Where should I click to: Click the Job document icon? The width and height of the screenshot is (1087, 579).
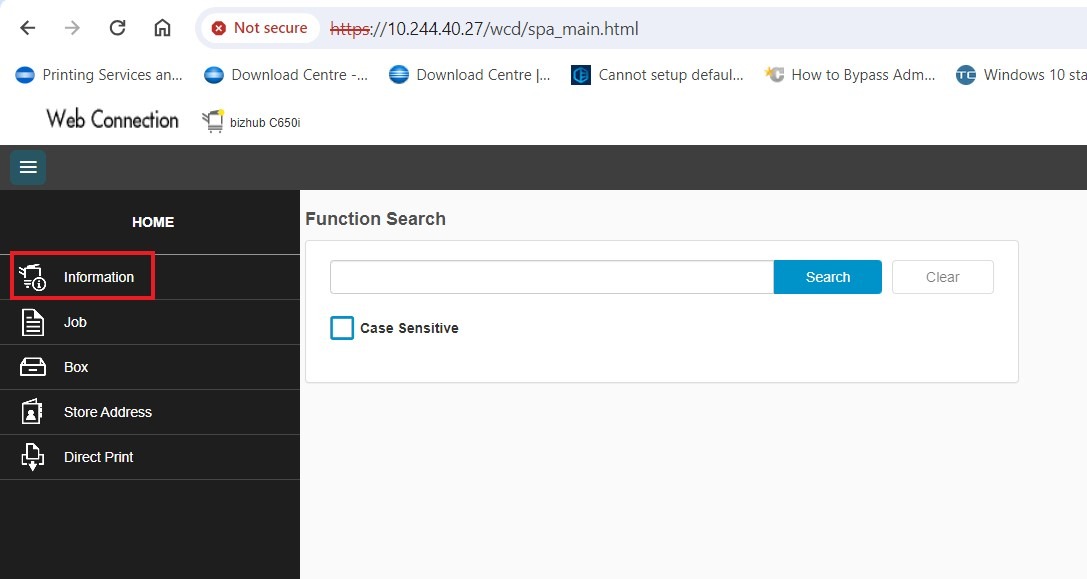33,322
